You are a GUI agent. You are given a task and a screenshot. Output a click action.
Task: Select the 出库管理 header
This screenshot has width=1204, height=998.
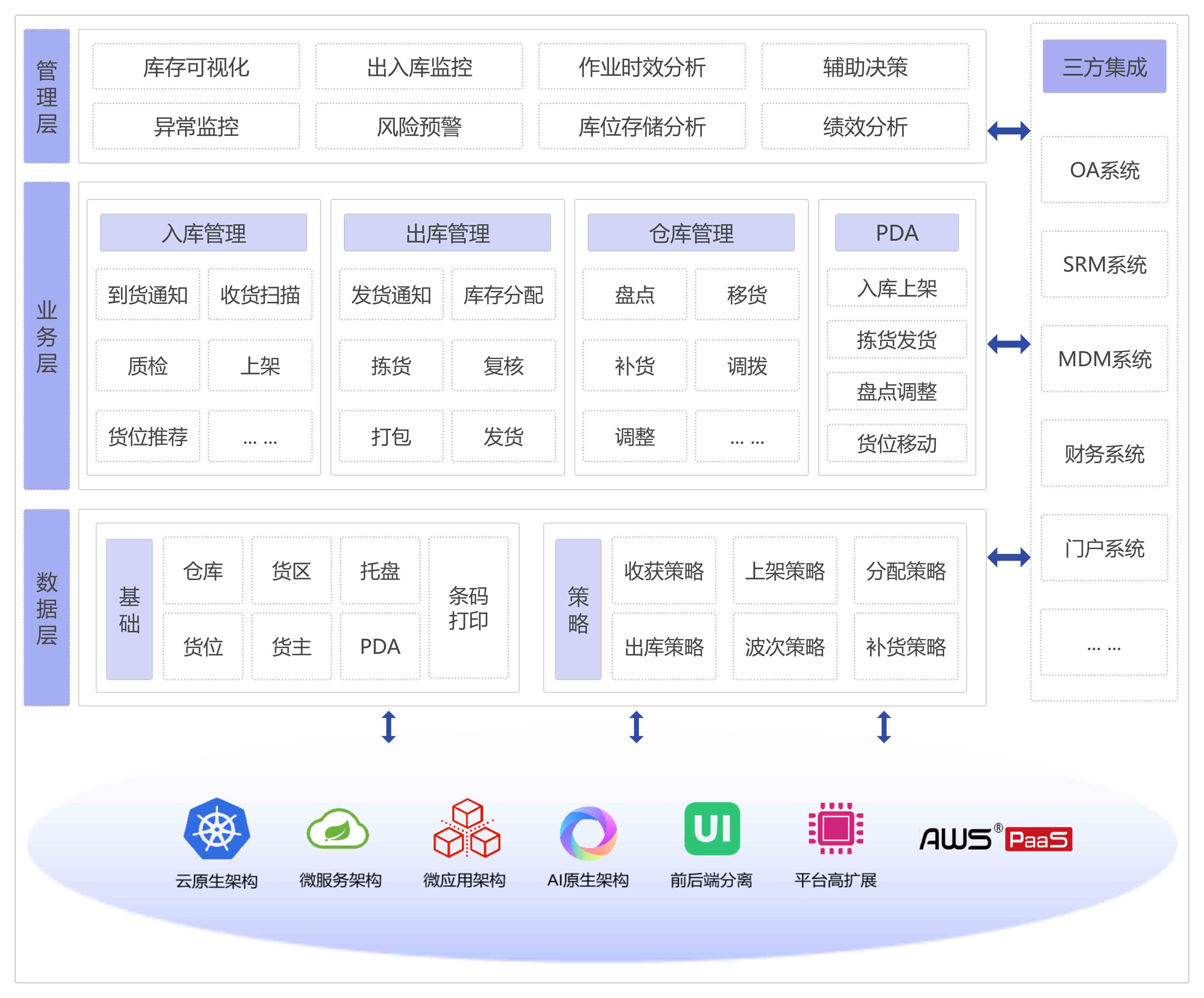point(447,233)
